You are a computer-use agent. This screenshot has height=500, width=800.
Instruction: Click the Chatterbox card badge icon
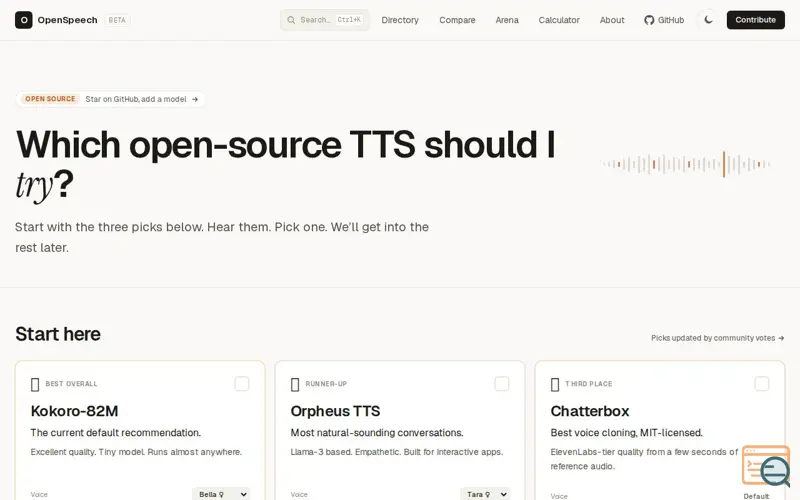(x=555, y=384)
